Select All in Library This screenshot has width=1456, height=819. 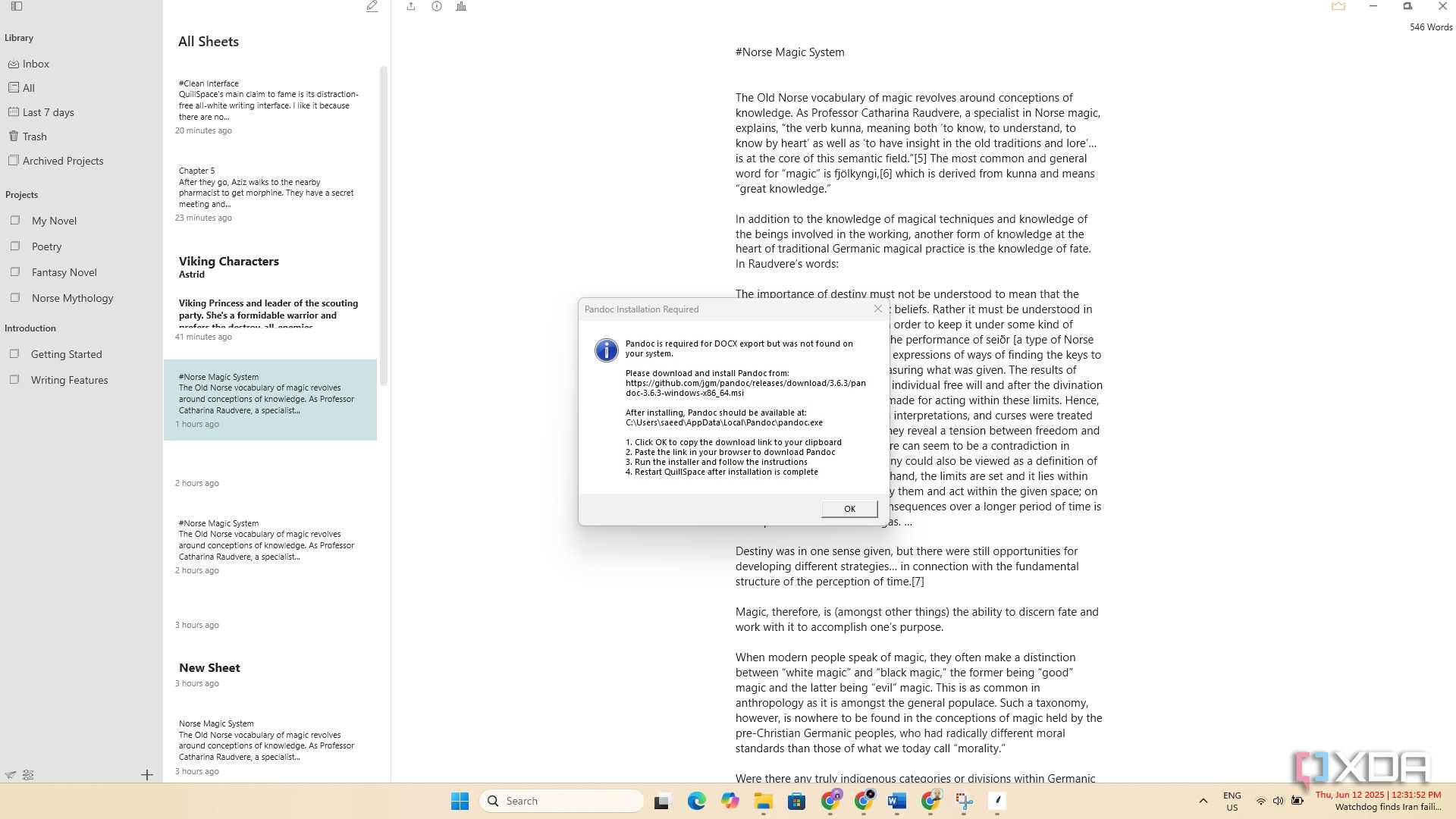(21, 88)
